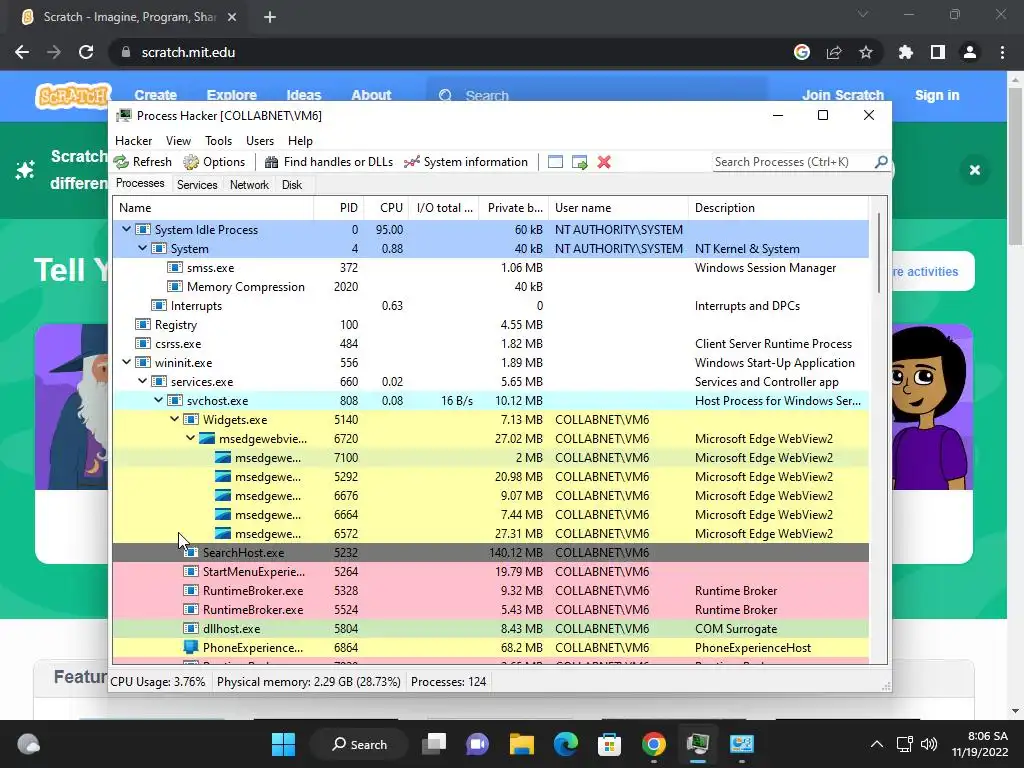The height and width of the screenshot is (768, 1024).
Task: Switch to the Network tab
Action: pyautogui.click(x=249, y=185)
